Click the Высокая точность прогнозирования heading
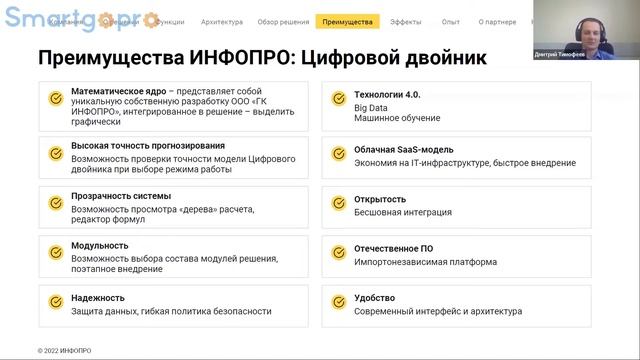The height and width of the screenshot is (360, 640). tap(148, 146)
